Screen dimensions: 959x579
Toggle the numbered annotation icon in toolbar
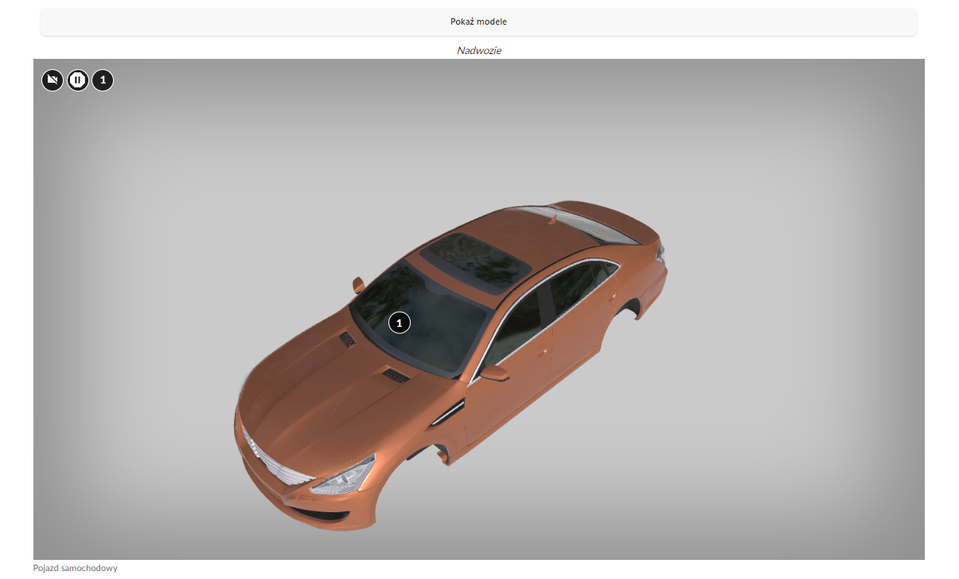101,80
